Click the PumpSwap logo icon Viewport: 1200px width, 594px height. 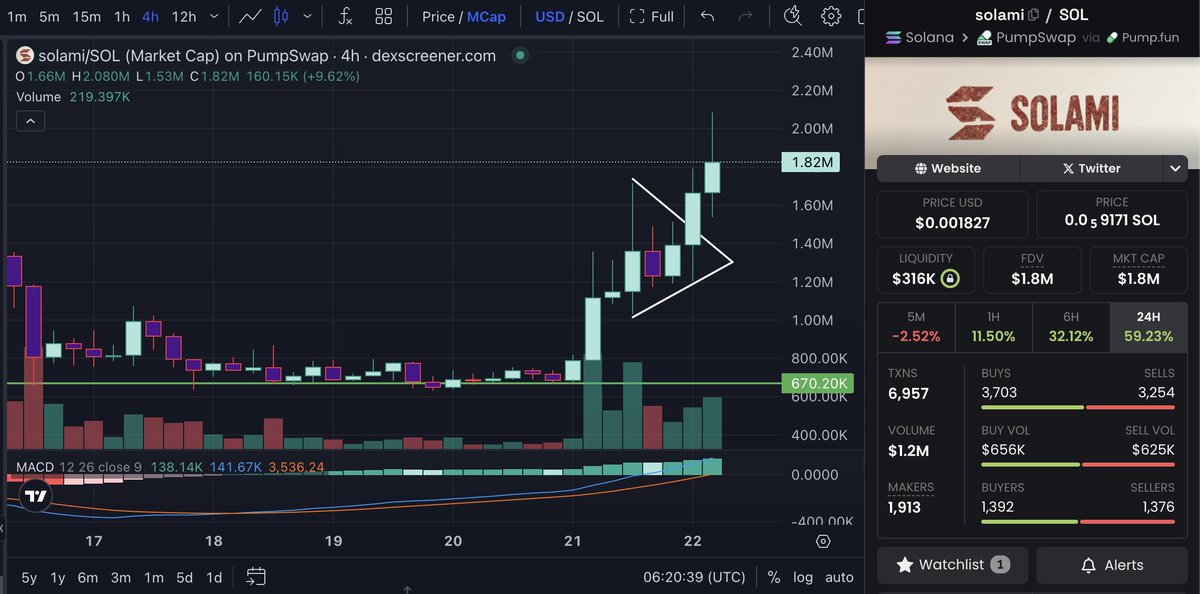click(x=984, y=37)
